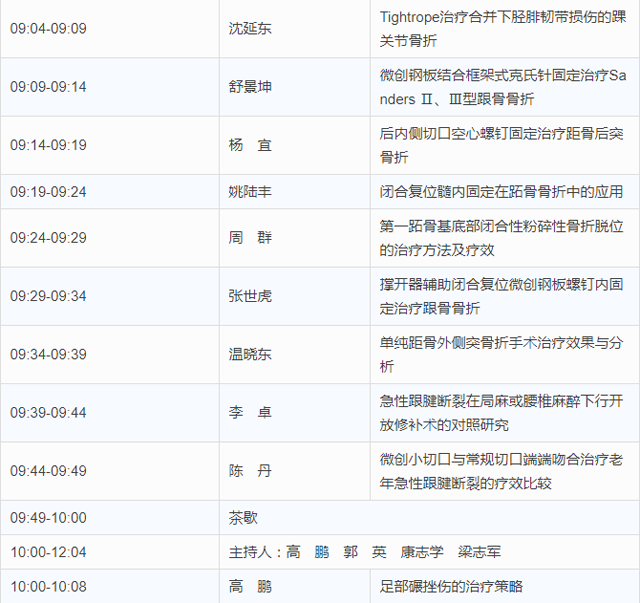Image resolution: width=640 pixels, height=603 pixels.
Task: Click the Sanders Ⅱ、Ⅲ型跟骨骨折 topic
Action: pyautogui.click(x=501, y=87)
